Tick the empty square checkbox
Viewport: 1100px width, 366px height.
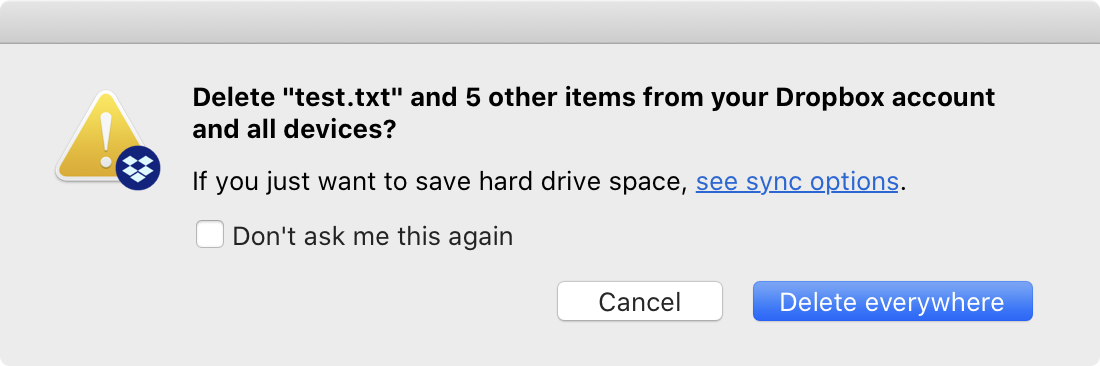click(210, 235)
